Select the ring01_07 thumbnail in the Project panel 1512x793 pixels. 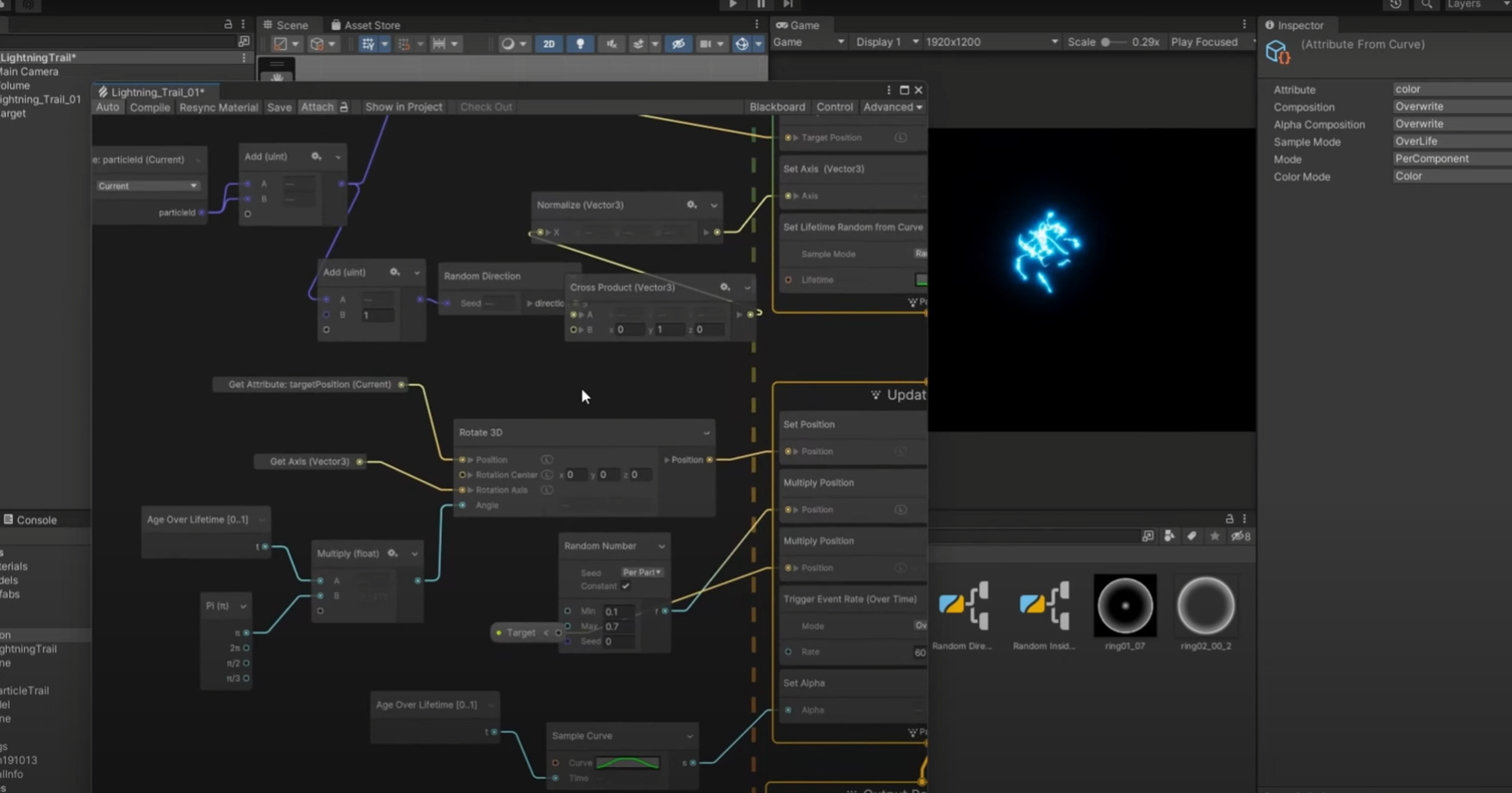[x=1124, y=606]
